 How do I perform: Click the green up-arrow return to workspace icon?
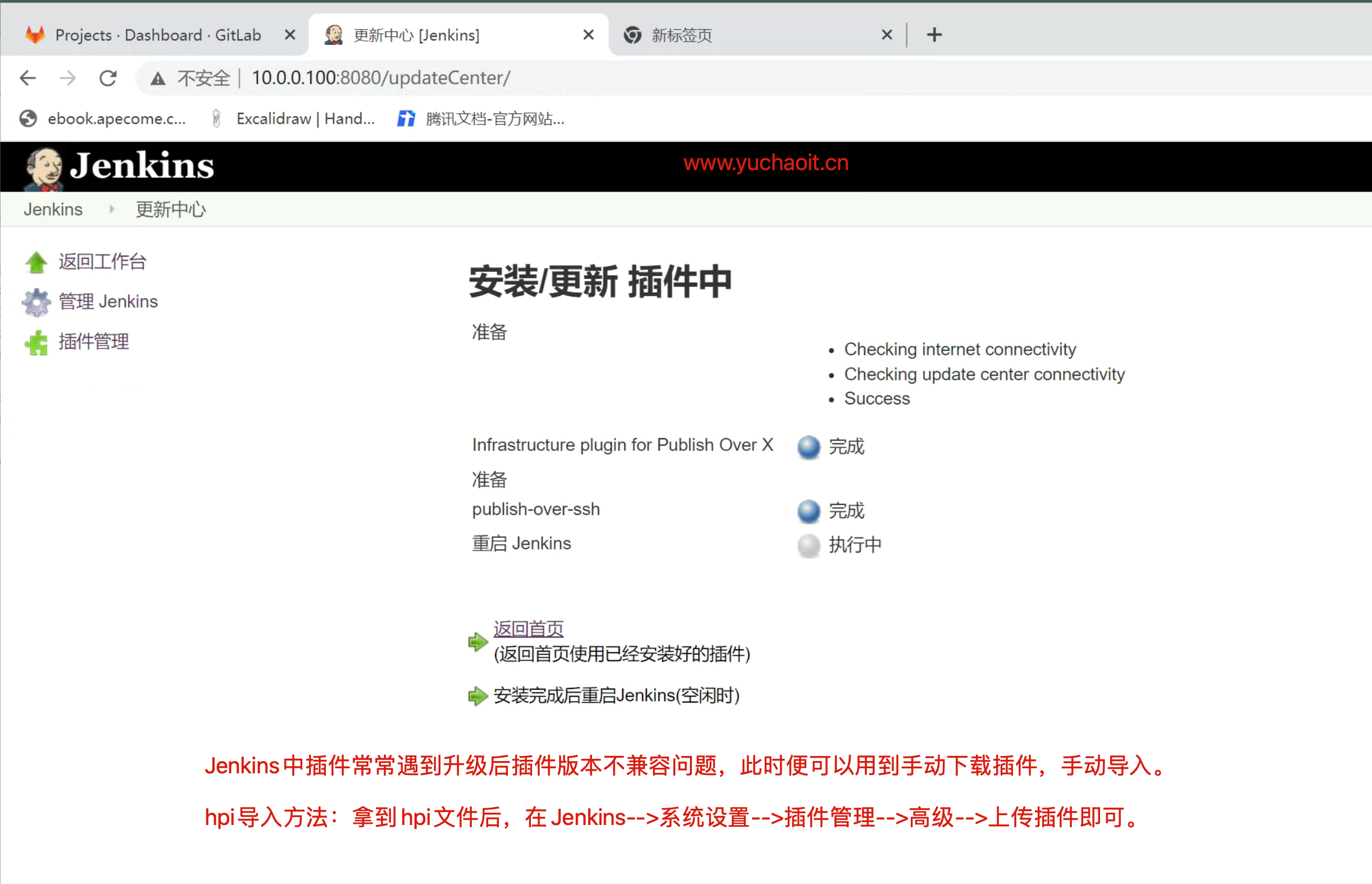tap(36, 262)
